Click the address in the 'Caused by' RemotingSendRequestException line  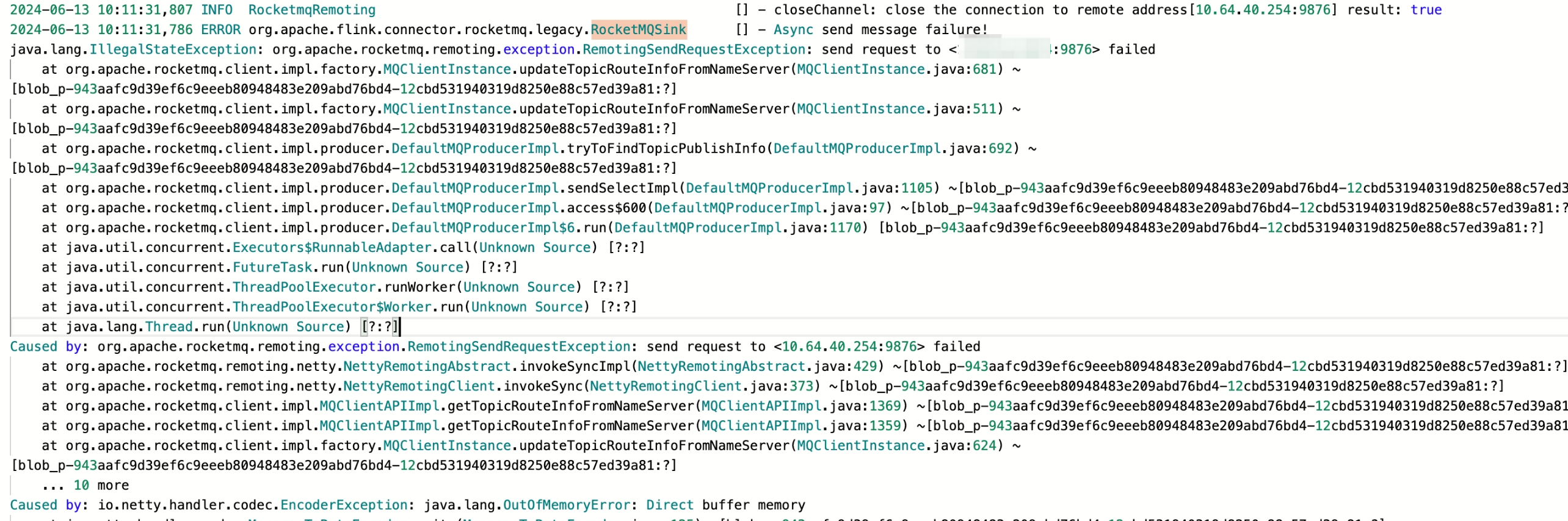click(x=849, y=347)
